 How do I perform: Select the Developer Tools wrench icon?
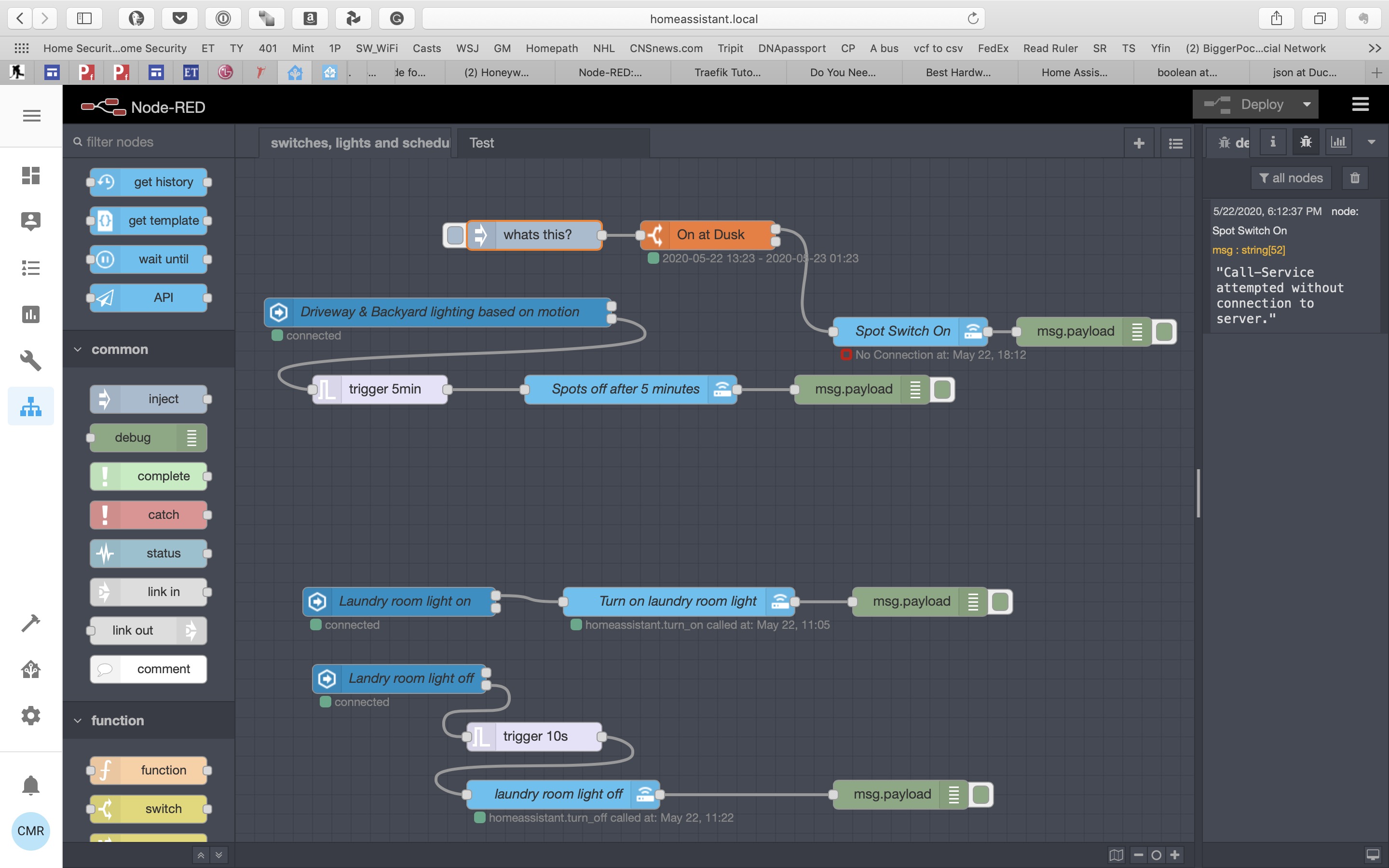(x=30, y=361)
